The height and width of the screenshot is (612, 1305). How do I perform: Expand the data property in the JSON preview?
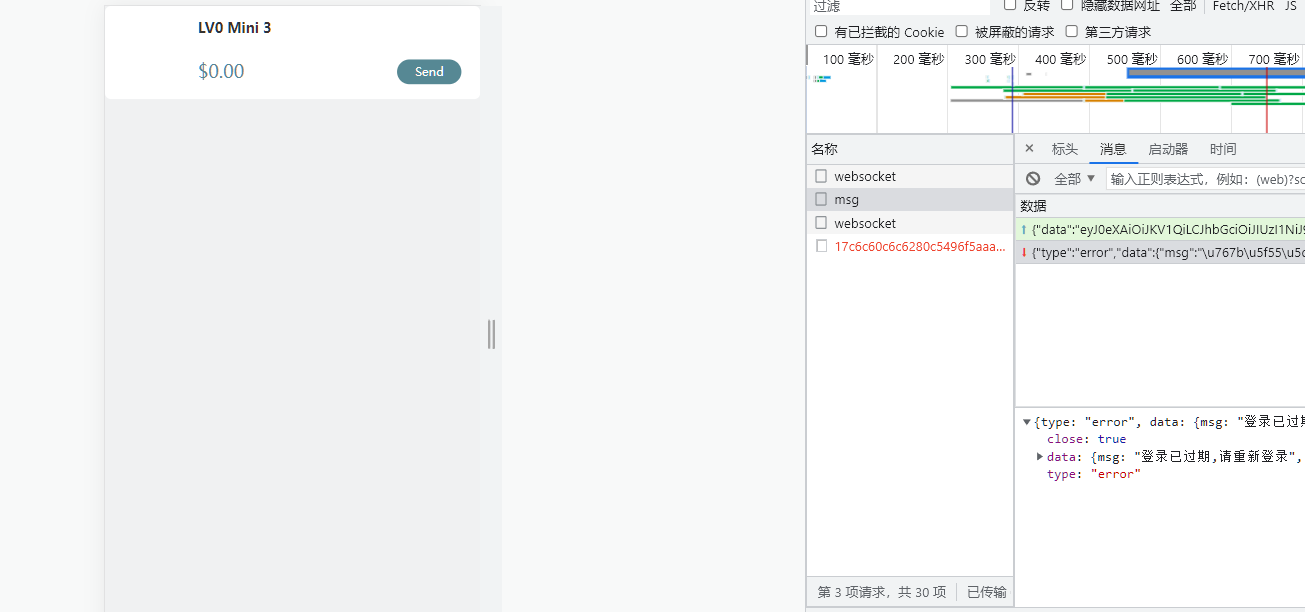(1040, 457)
